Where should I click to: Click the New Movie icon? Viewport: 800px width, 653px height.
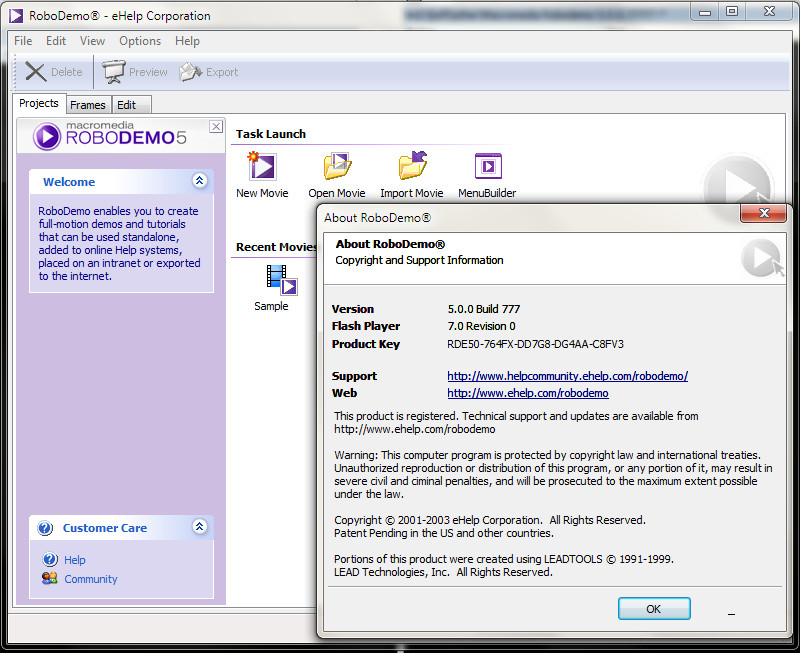[x=261, y=167]
